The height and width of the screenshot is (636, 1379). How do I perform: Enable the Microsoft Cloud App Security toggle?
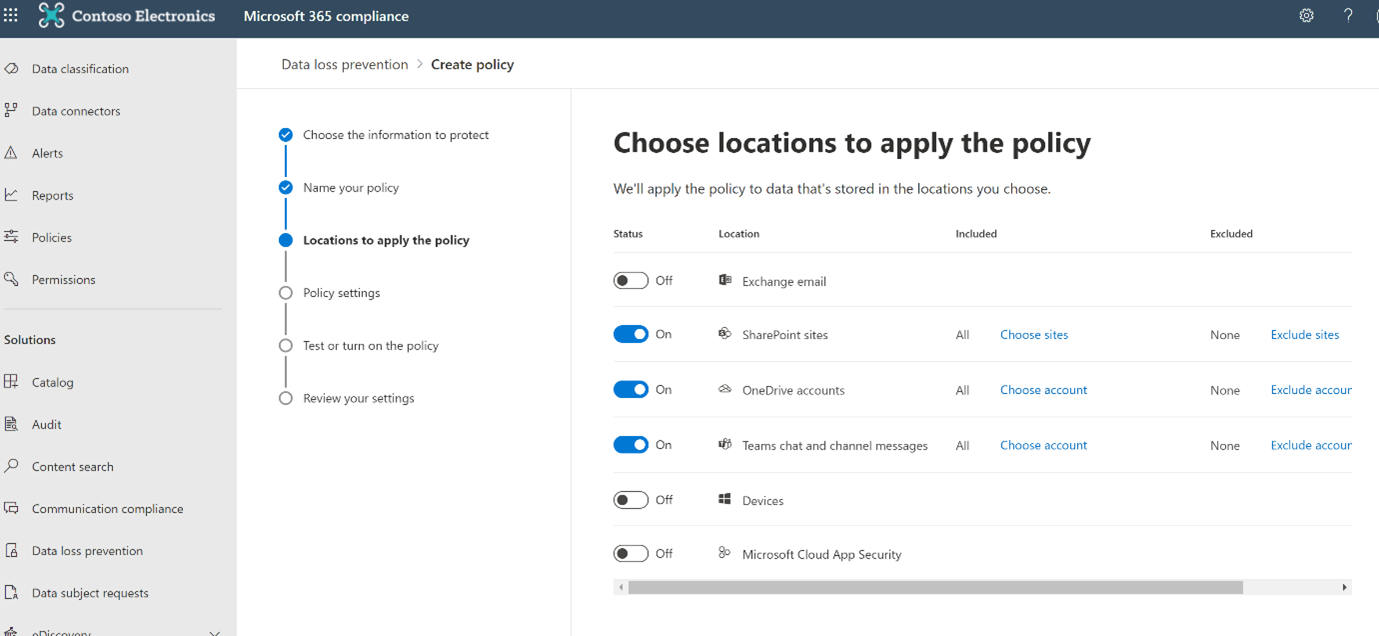pos(631,553)
